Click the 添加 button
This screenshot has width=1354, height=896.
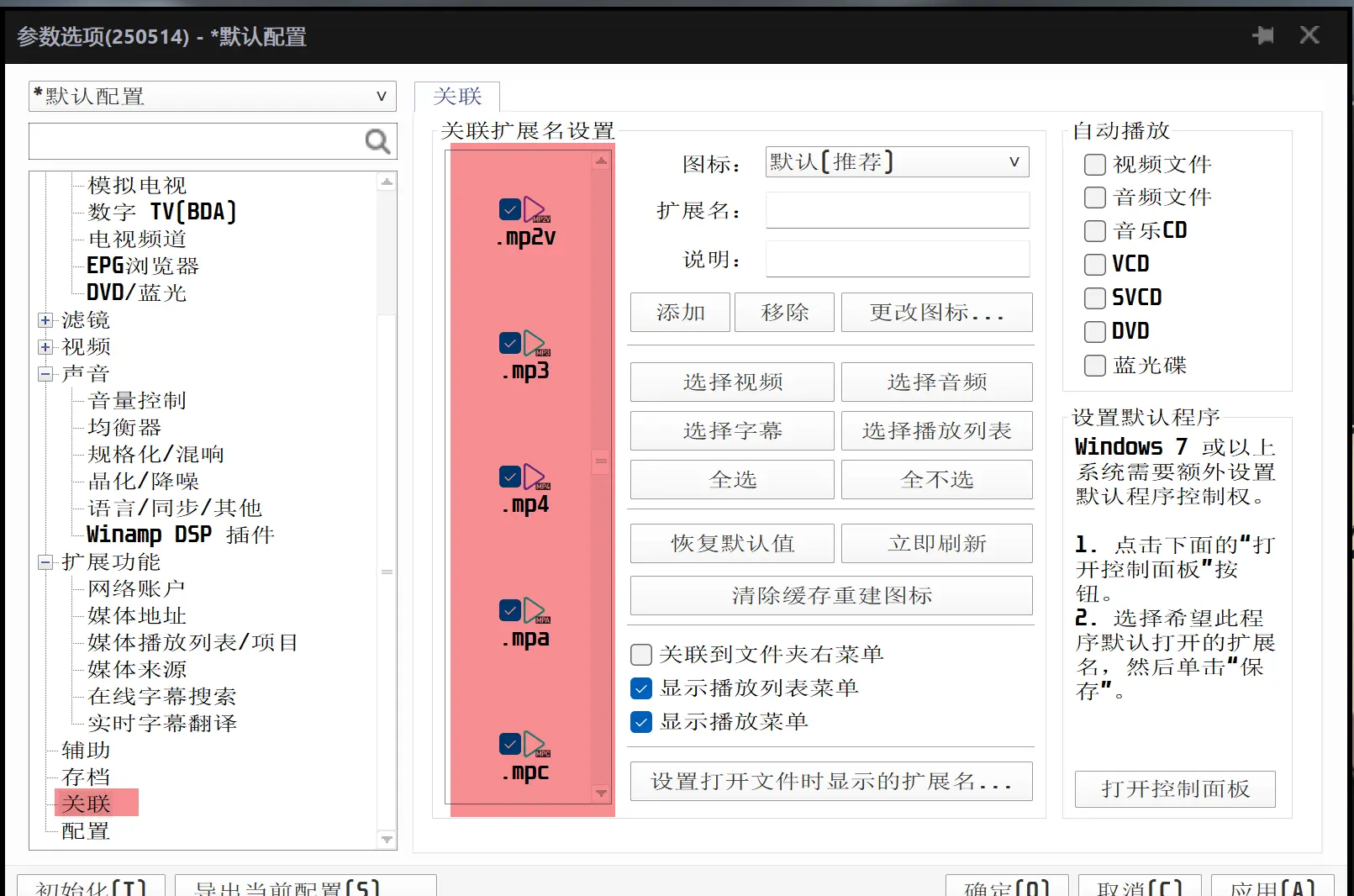680,313
